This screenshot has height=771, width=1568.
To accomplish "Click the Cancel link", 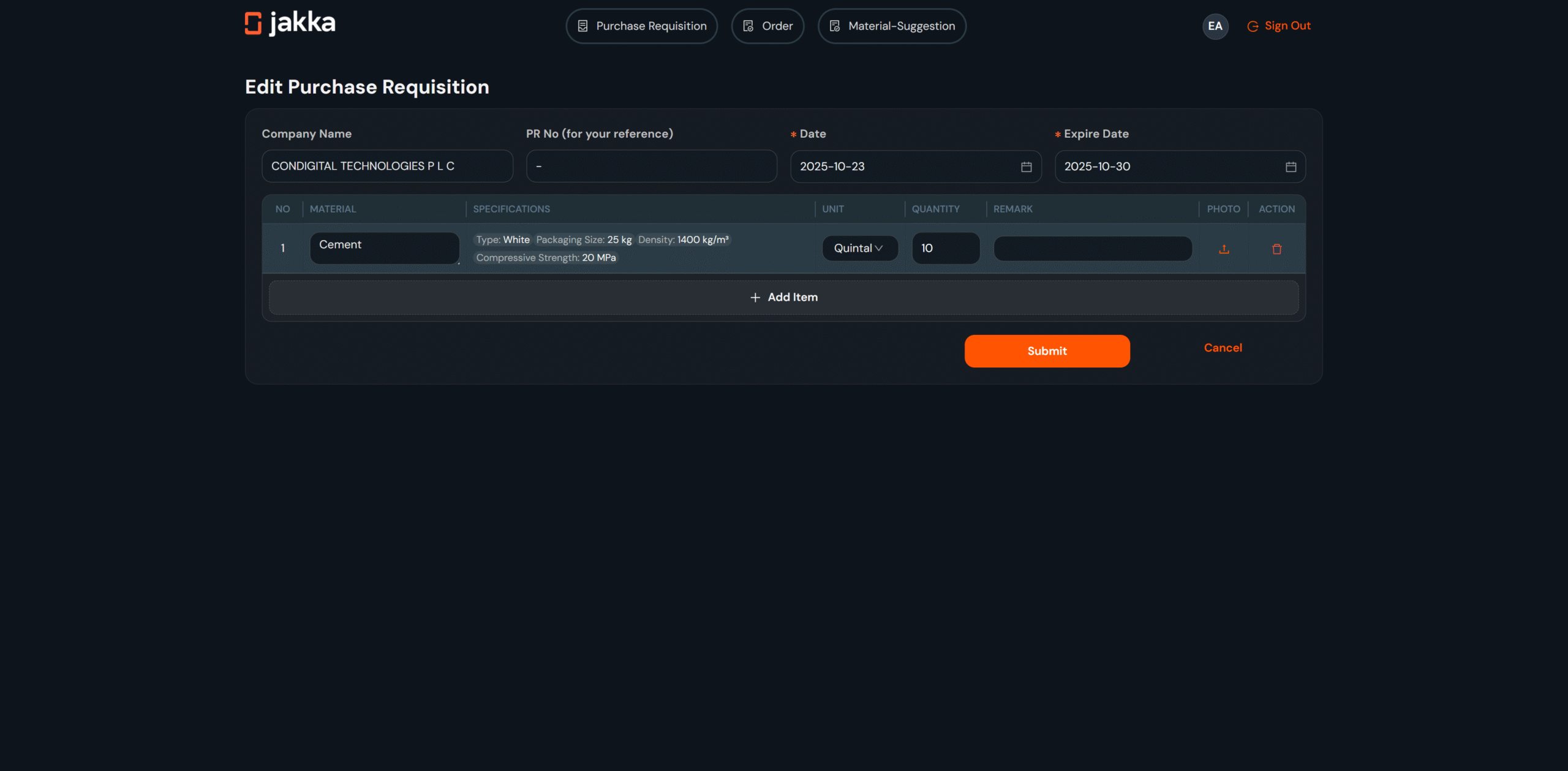I will [x=1223, y=348].
